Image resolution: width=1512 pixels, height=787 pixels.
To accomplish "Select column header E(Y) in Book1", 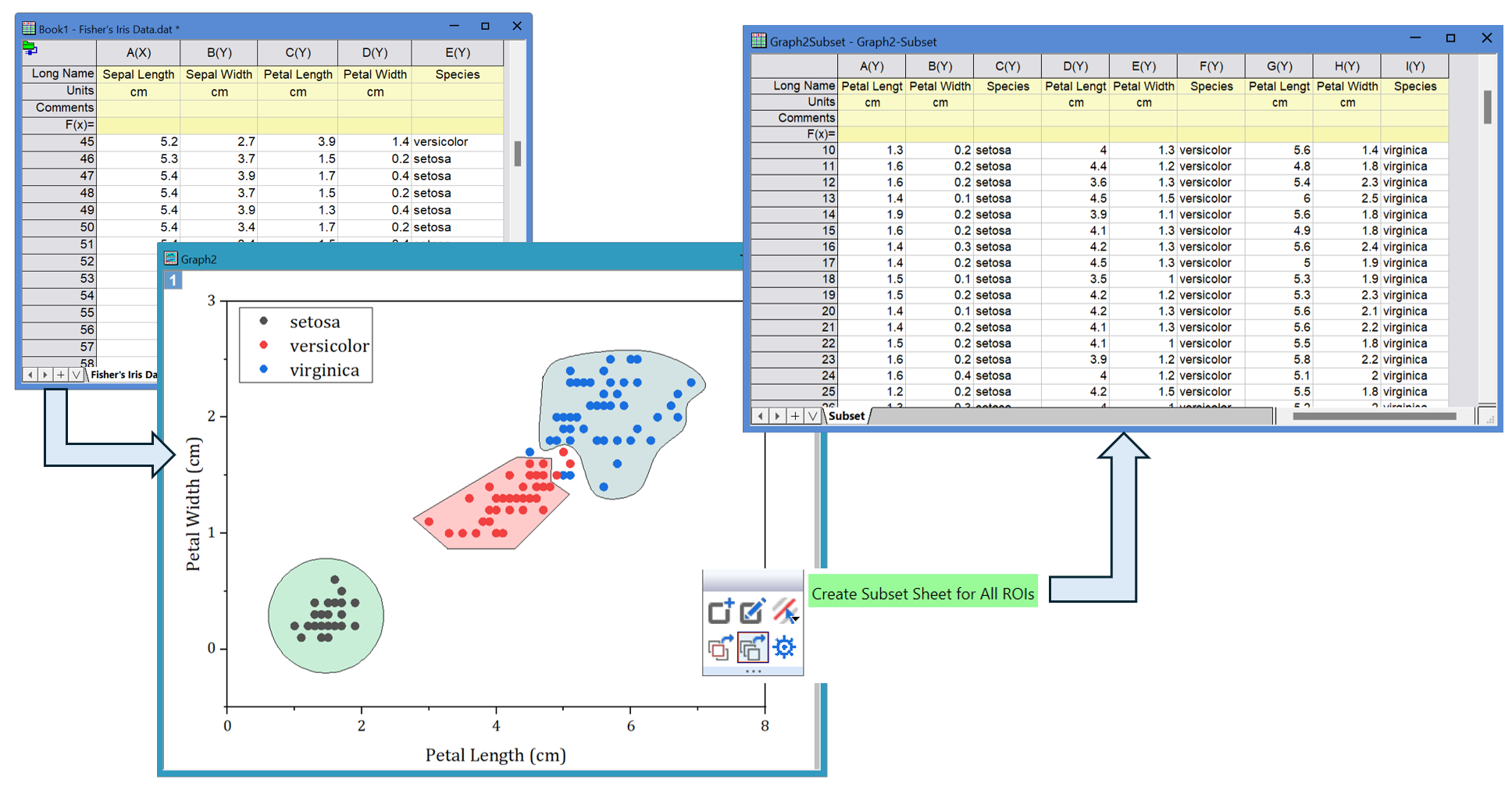I will point(457,53).
